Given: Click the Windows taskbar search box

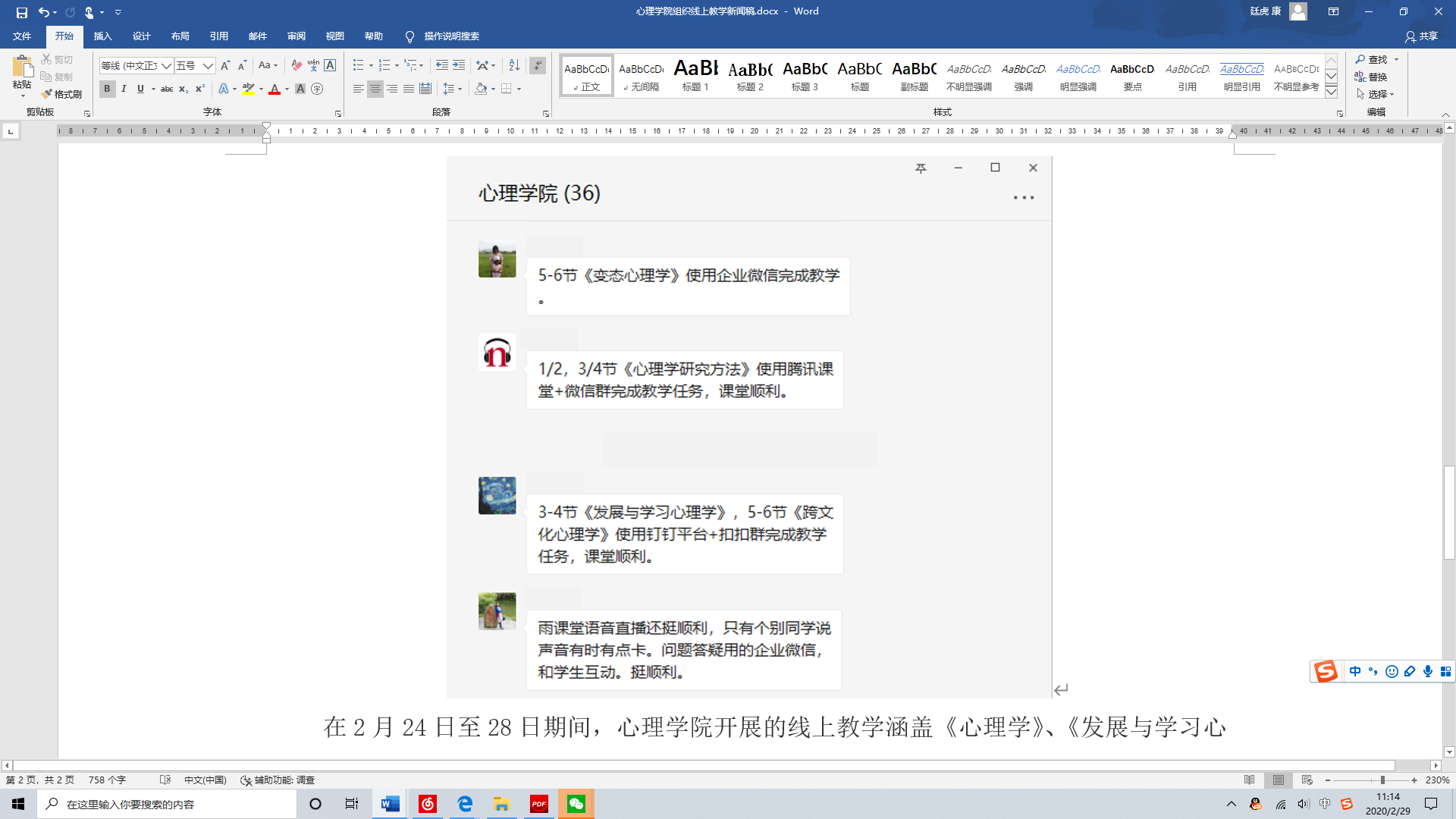Looking at the screenshot, I should pyautogui.click(x=167, y=804).
